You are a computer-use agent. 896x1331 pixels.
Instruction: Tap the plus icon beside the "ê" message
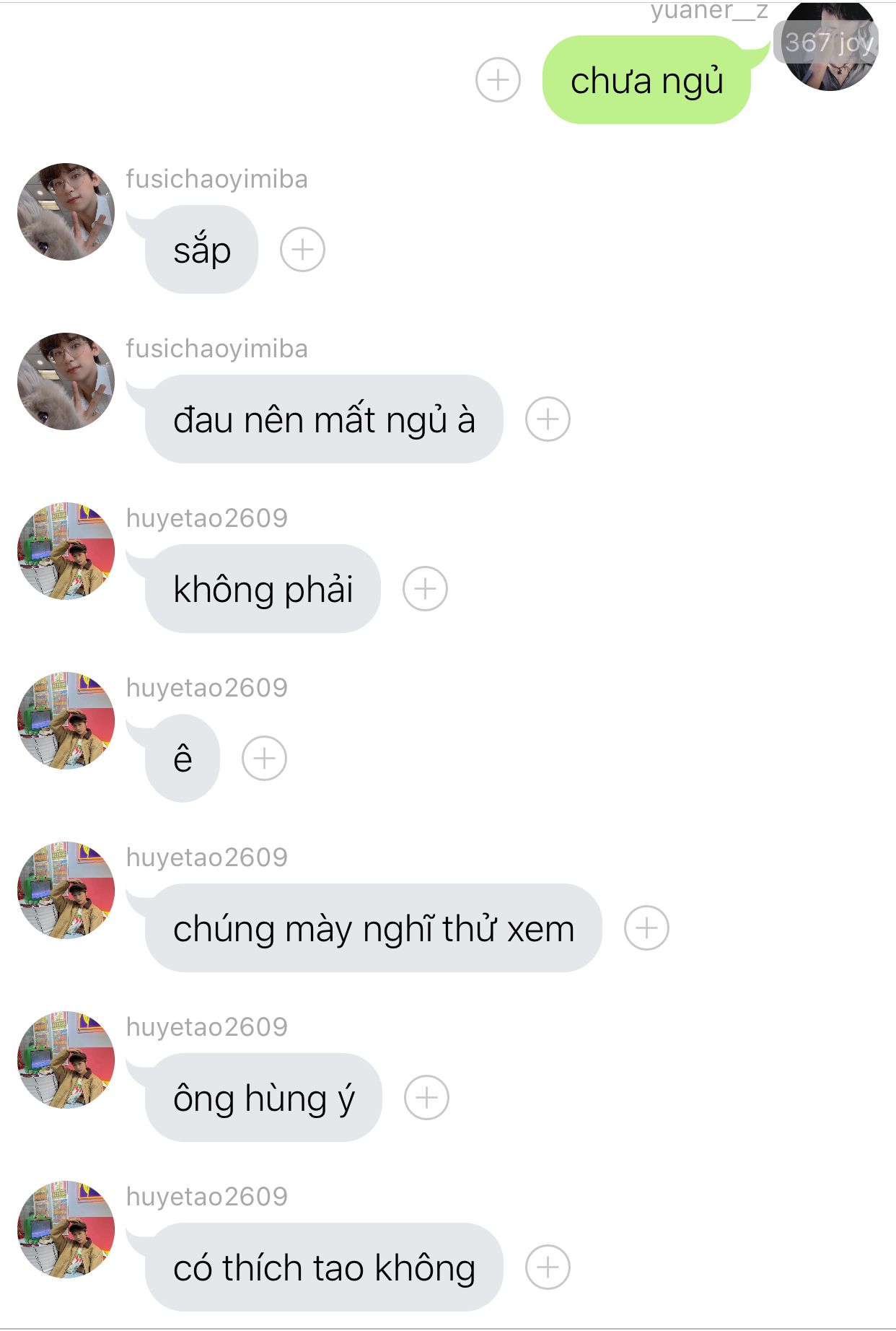pos(264,759)
